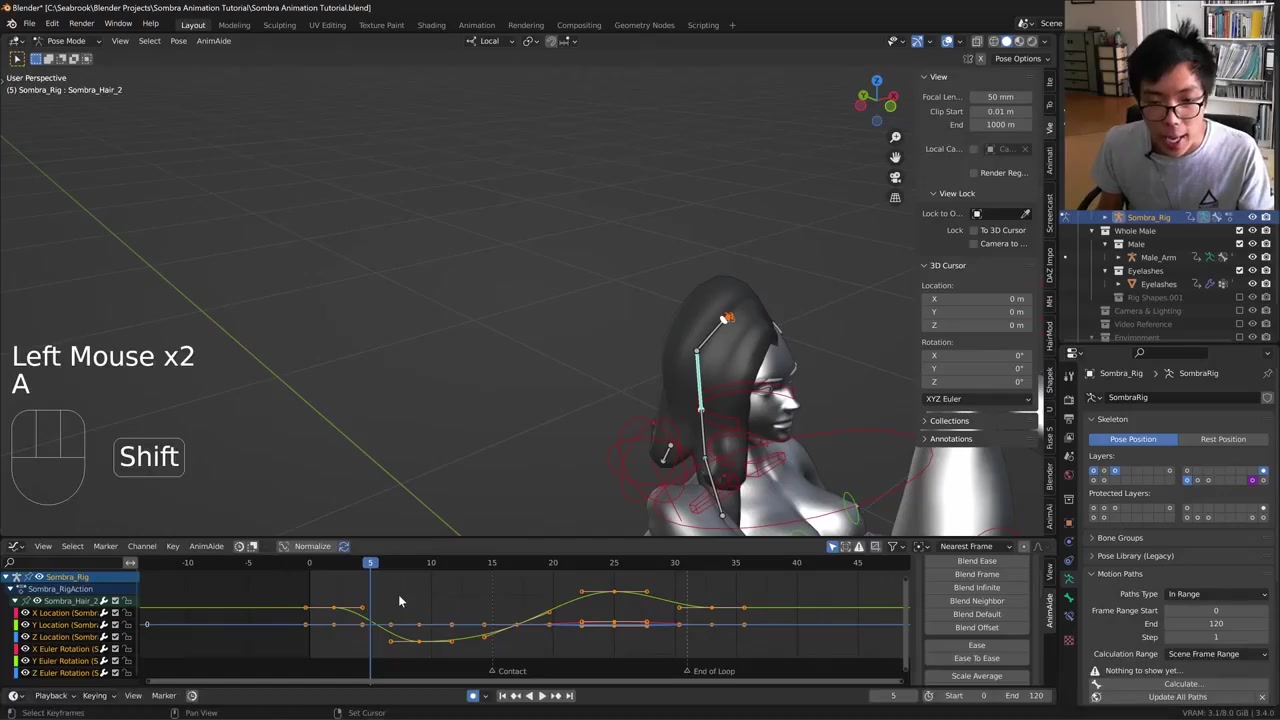Jump to the timeline start frame
Viewport: 1280px width, 720px height.
(502, 696)
